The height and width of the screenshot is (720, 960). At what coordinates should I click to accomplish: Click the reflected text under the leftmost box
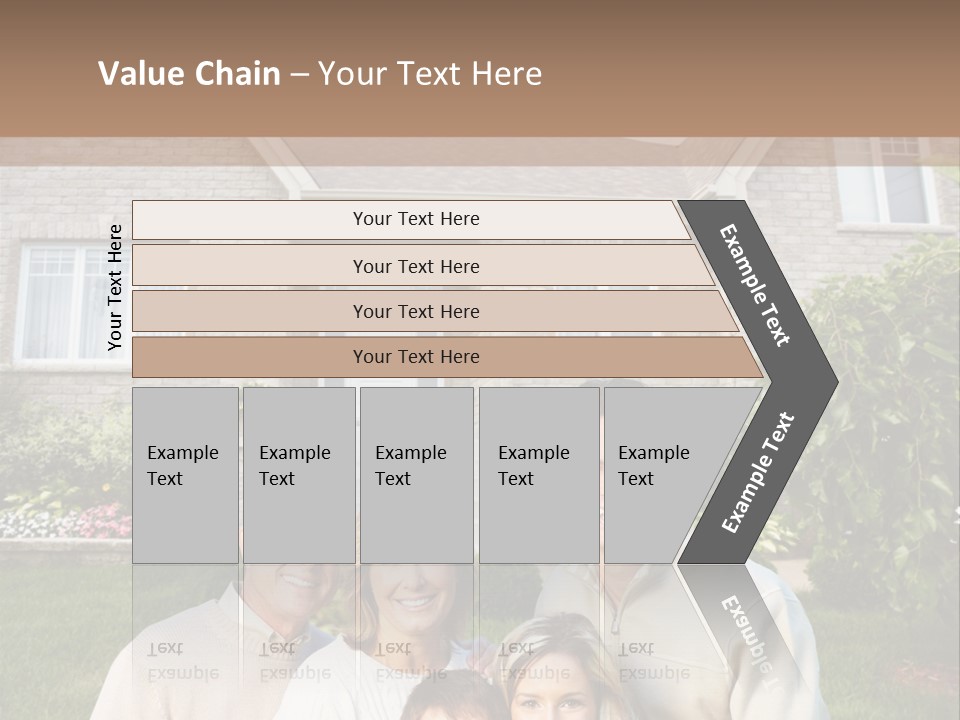click(183, 660)
